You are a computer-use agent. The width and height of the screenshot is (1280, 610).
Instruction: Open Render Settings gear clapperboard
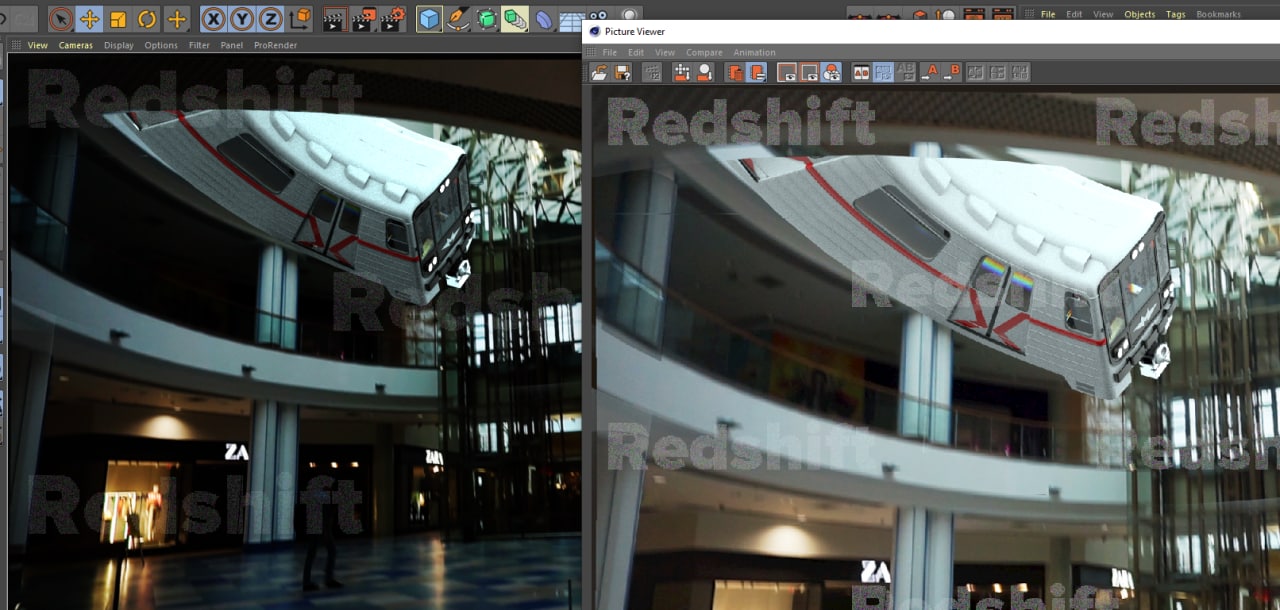coord(394,19)
